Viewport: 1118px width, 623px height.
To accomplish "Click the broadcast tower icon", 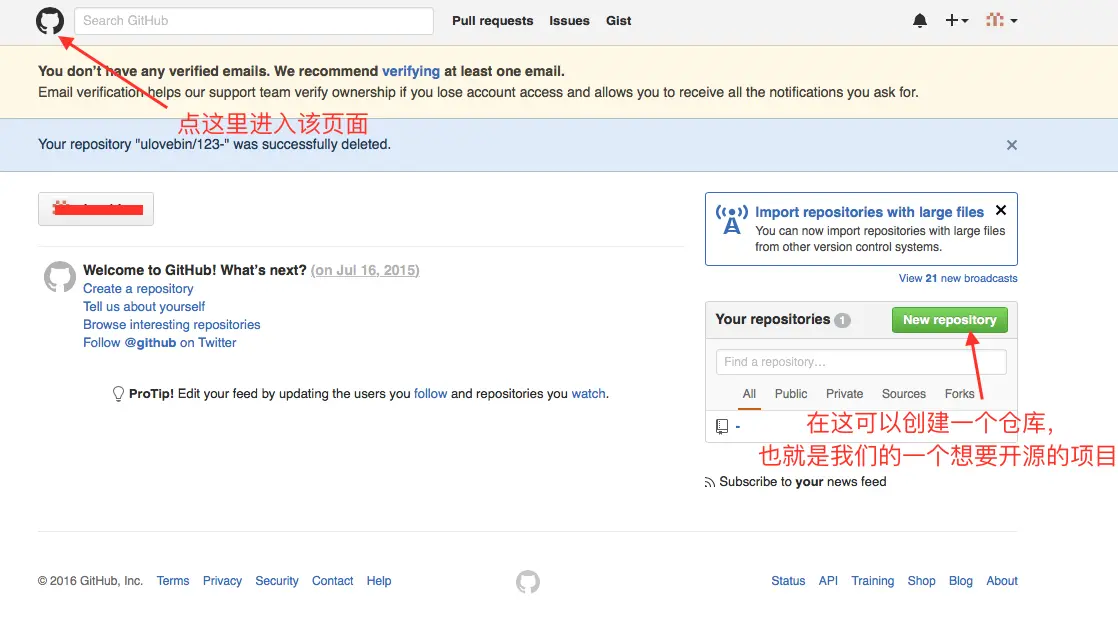I will point(732,220).
